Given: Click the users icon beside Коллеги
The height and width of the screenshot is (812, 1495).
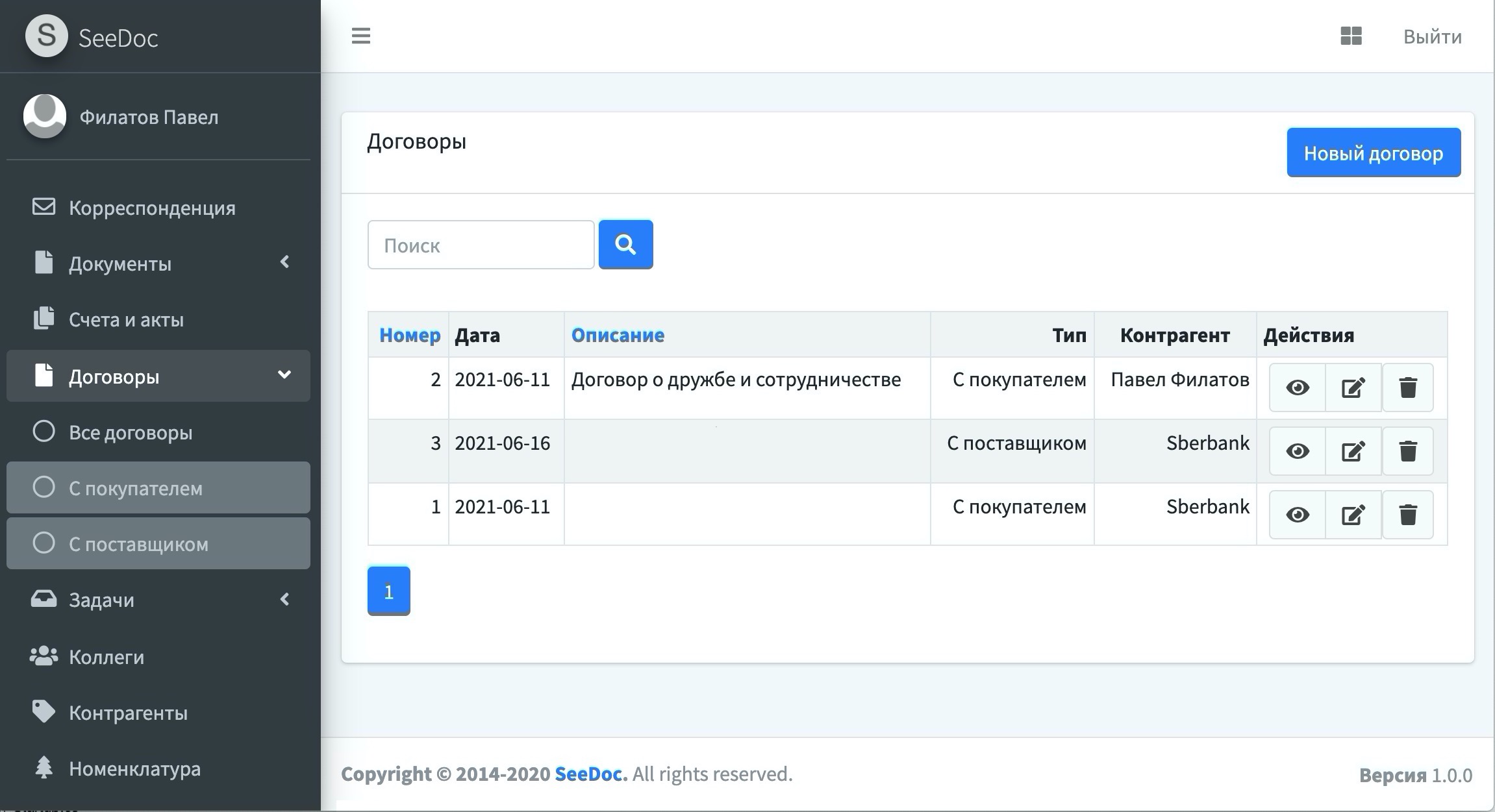Looking at the screenshot, I should pos(44,656).
